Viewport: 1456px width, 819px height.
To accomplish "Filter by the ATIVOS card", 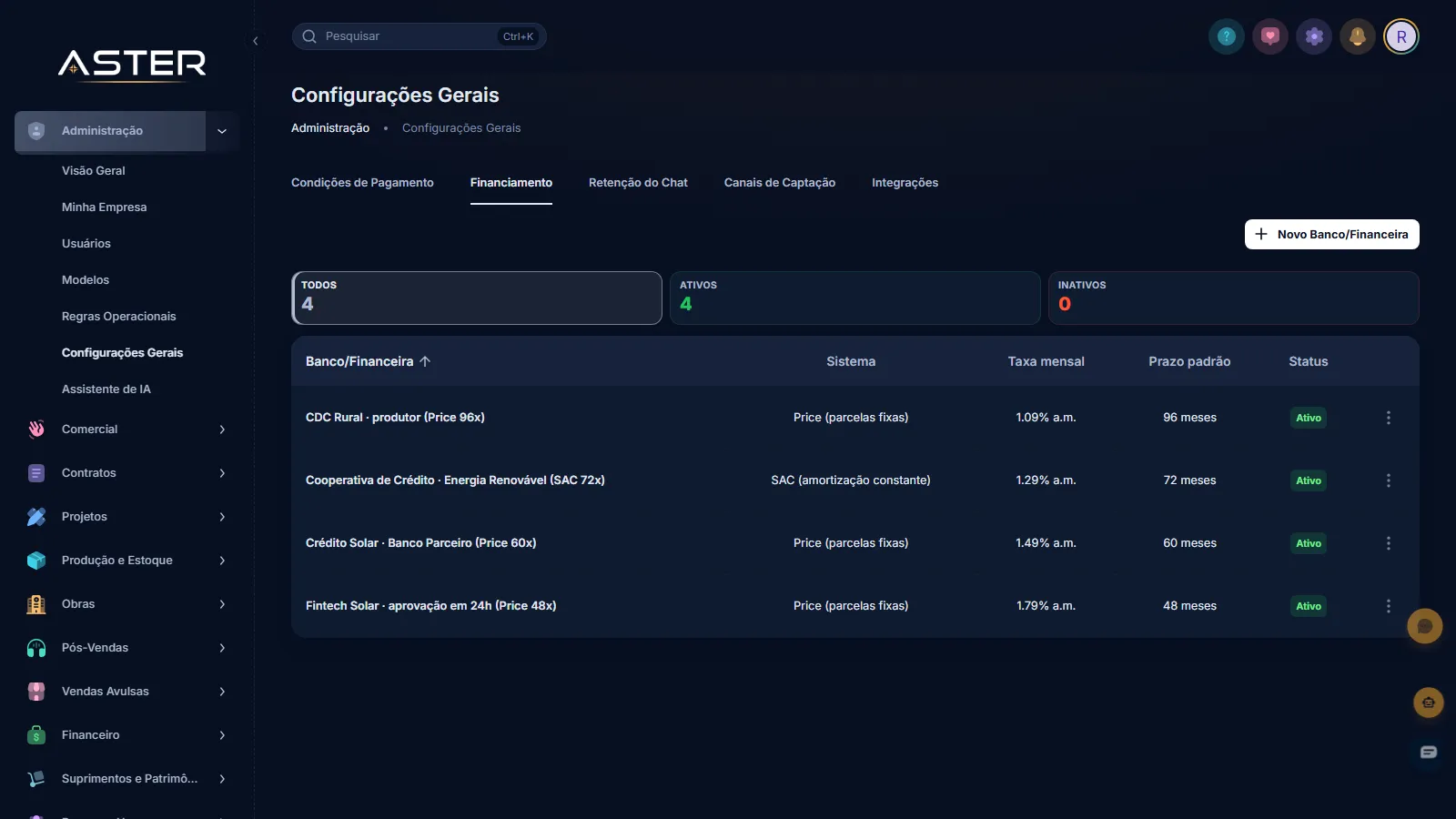I will click(855, 298).
